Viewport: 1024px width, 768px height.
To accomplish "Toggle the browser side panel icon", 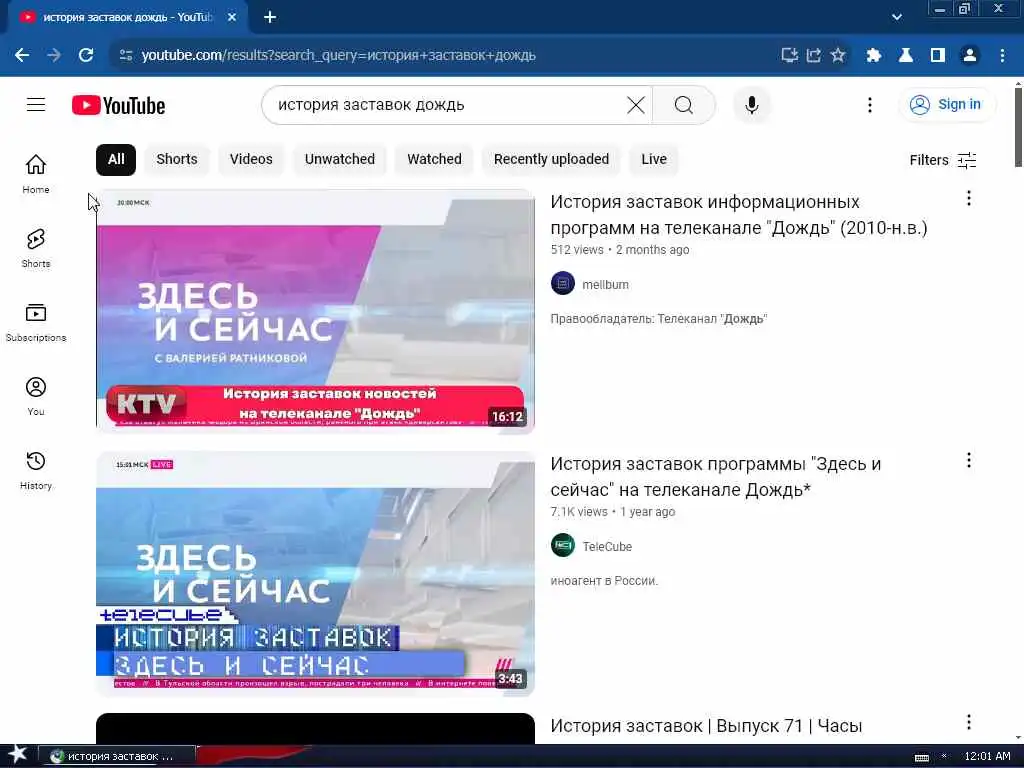I will [x=938, y=56].
